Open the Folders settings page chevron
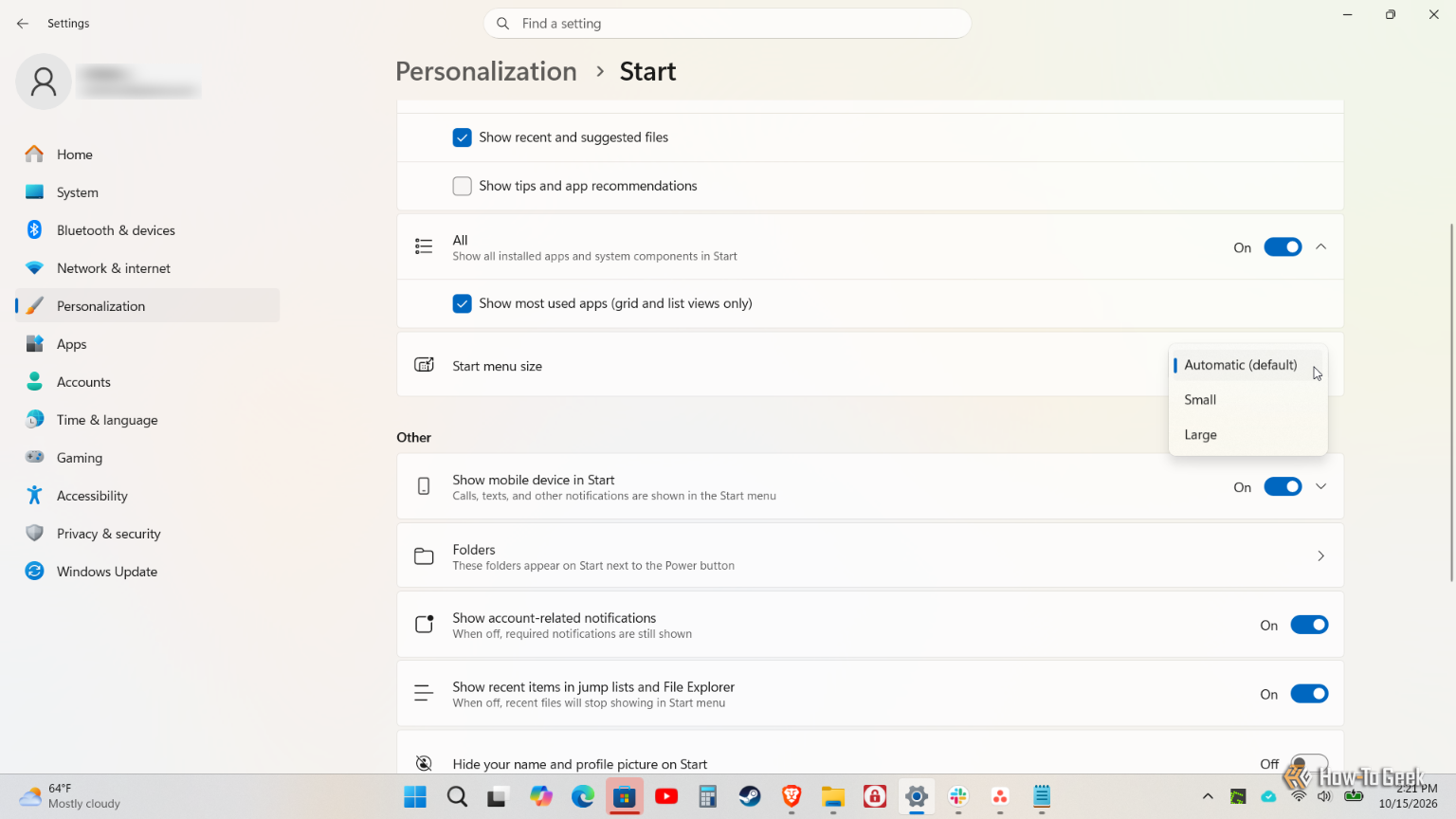1456x819 pixels. tap(1320, 556)
